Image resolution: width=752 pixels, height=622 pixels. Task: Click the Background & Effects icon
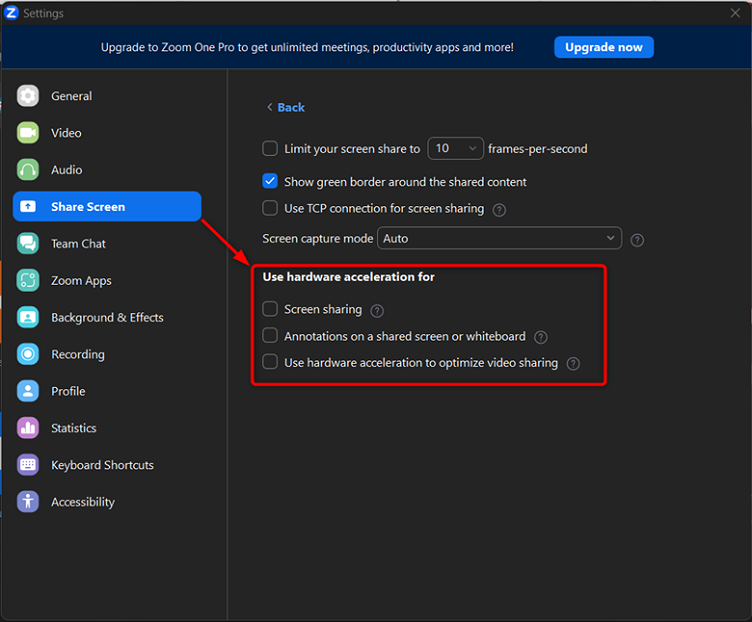[28, 317]
